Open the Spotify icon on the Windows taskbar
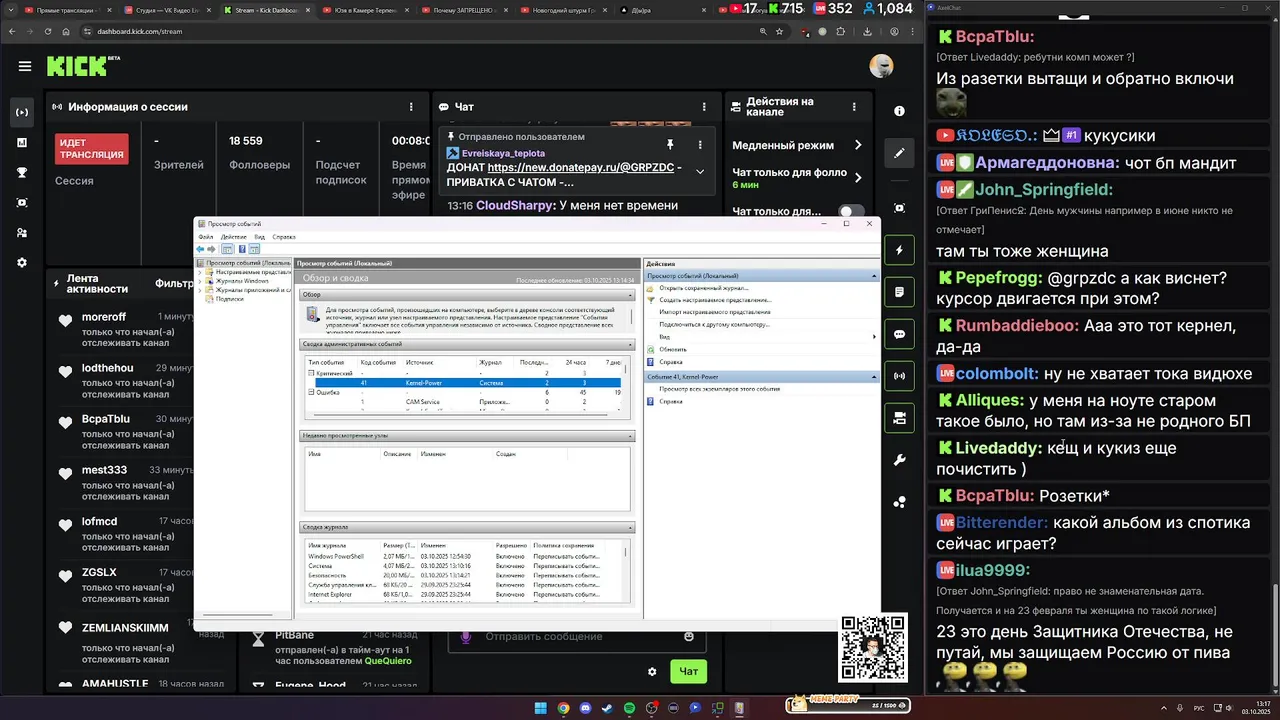 tap(629, 708)
